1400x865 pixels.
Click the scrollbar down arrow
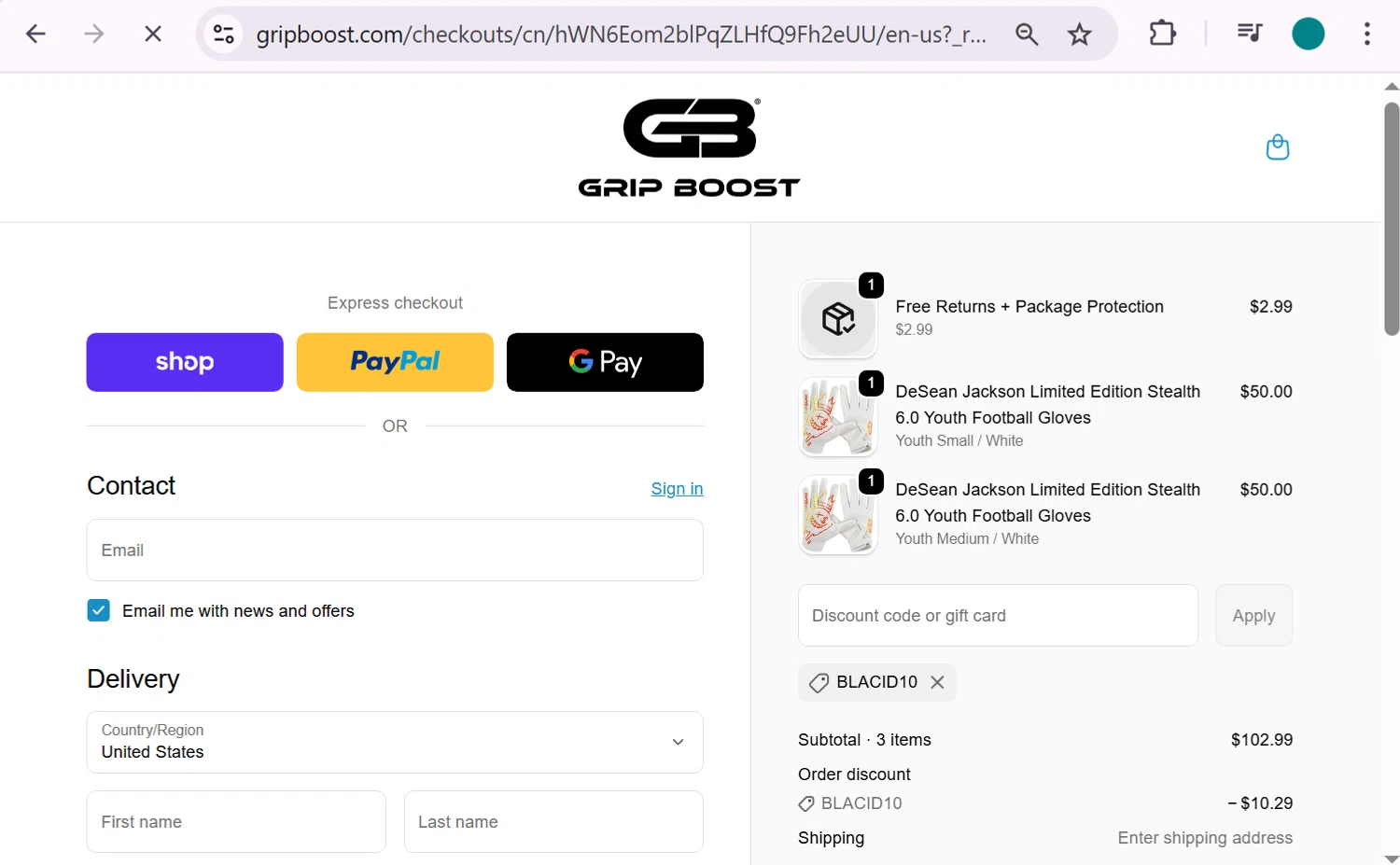click(1392, 858)
